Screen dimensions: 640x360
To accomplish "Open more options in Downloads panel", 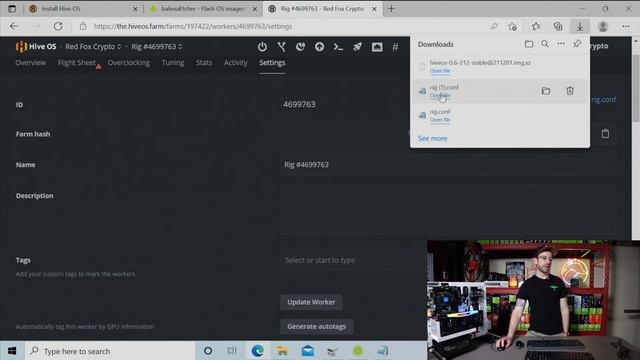I will (x=561, y=44).
